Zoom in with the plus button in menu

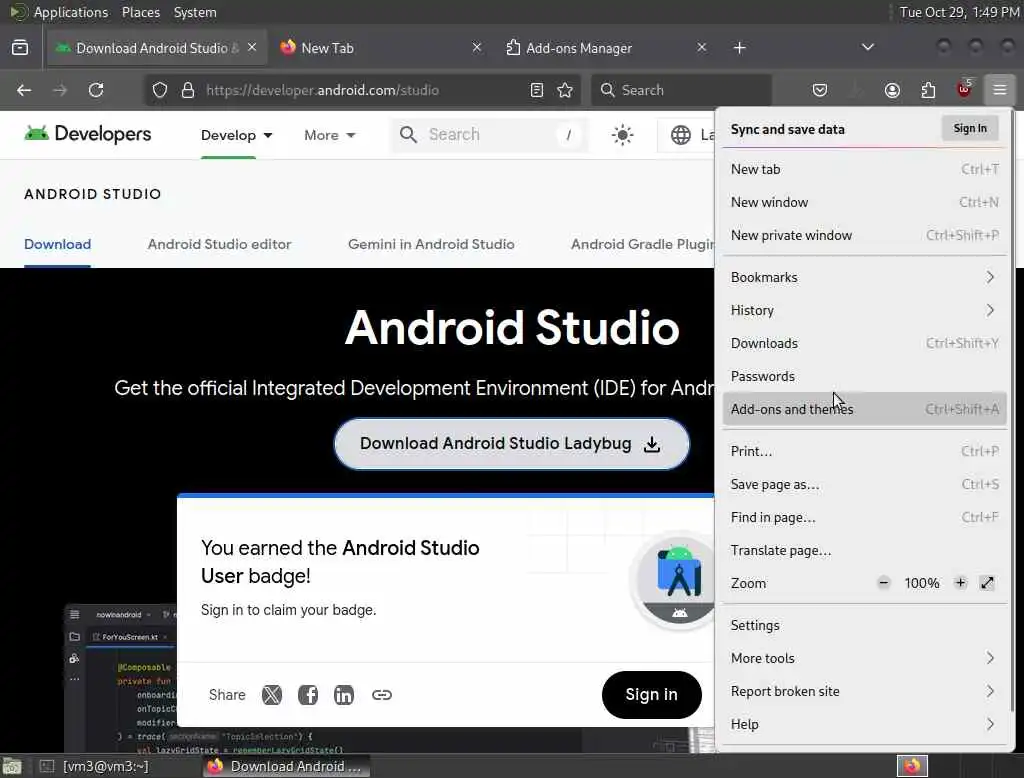pos(960,583)
